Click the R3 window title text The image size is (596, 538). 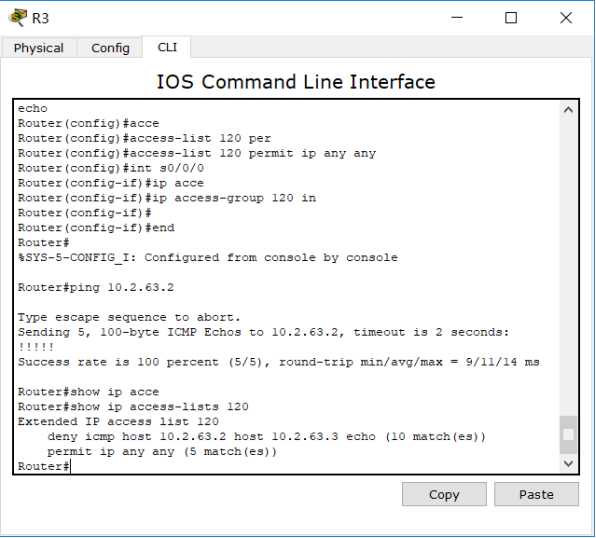click(x=40, y=18)
